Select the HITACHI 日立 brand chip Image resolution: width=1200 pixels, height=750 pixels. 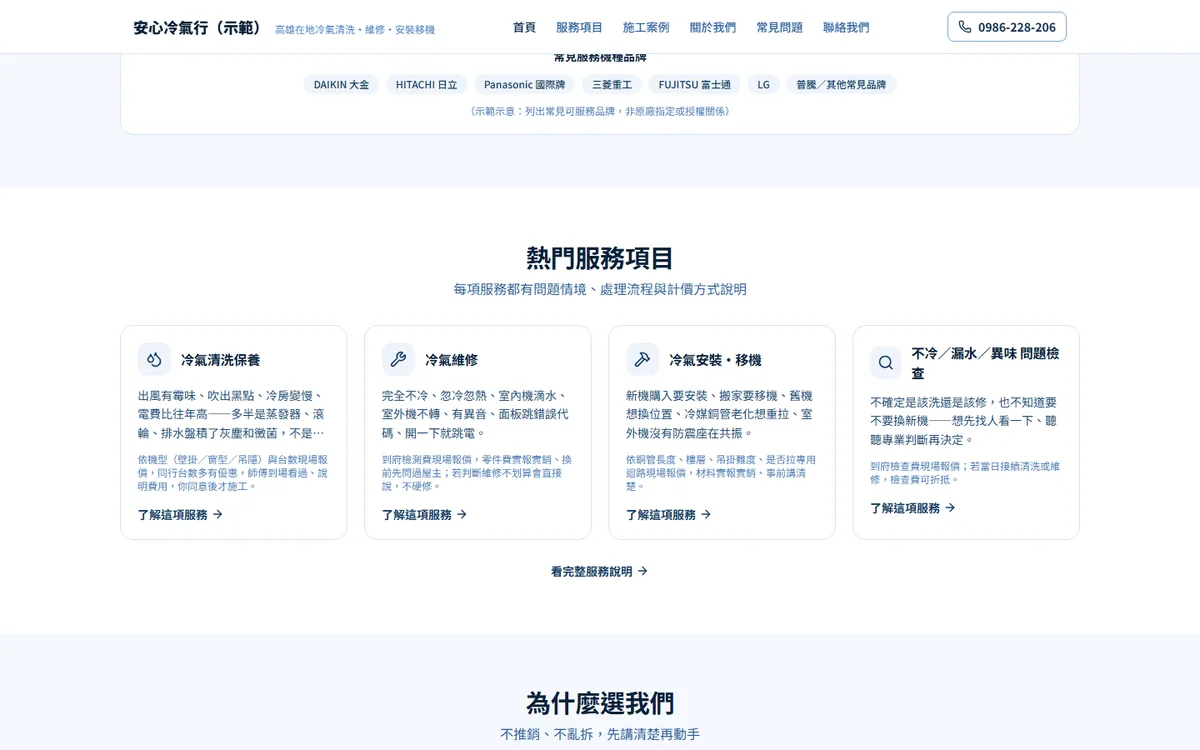click(x=426, y=84)
